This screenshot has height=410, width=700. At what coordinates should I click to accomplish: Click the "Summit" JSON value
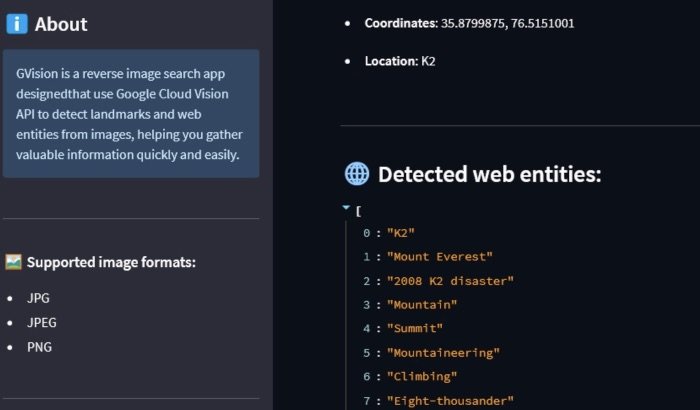[415, 328]
